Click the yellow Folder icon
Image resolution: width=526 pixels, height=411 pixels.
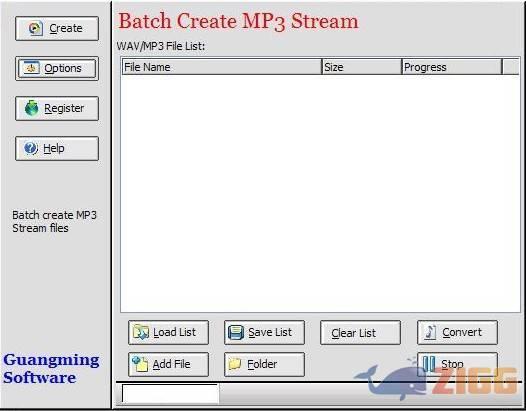[x=235, y=364]
